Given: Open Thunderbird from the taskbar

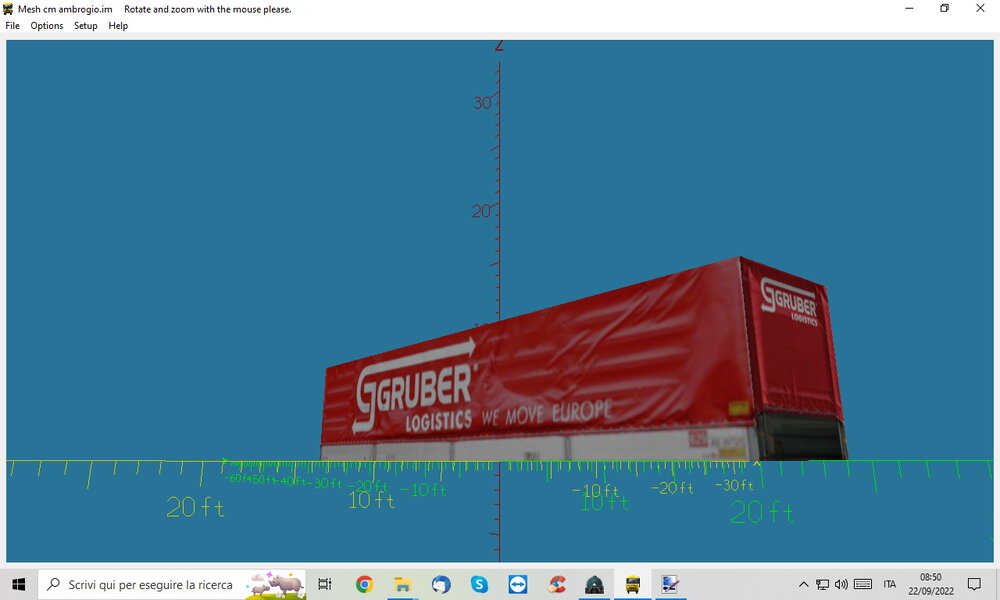Looking at the screenshot, I should pos(441,584).
